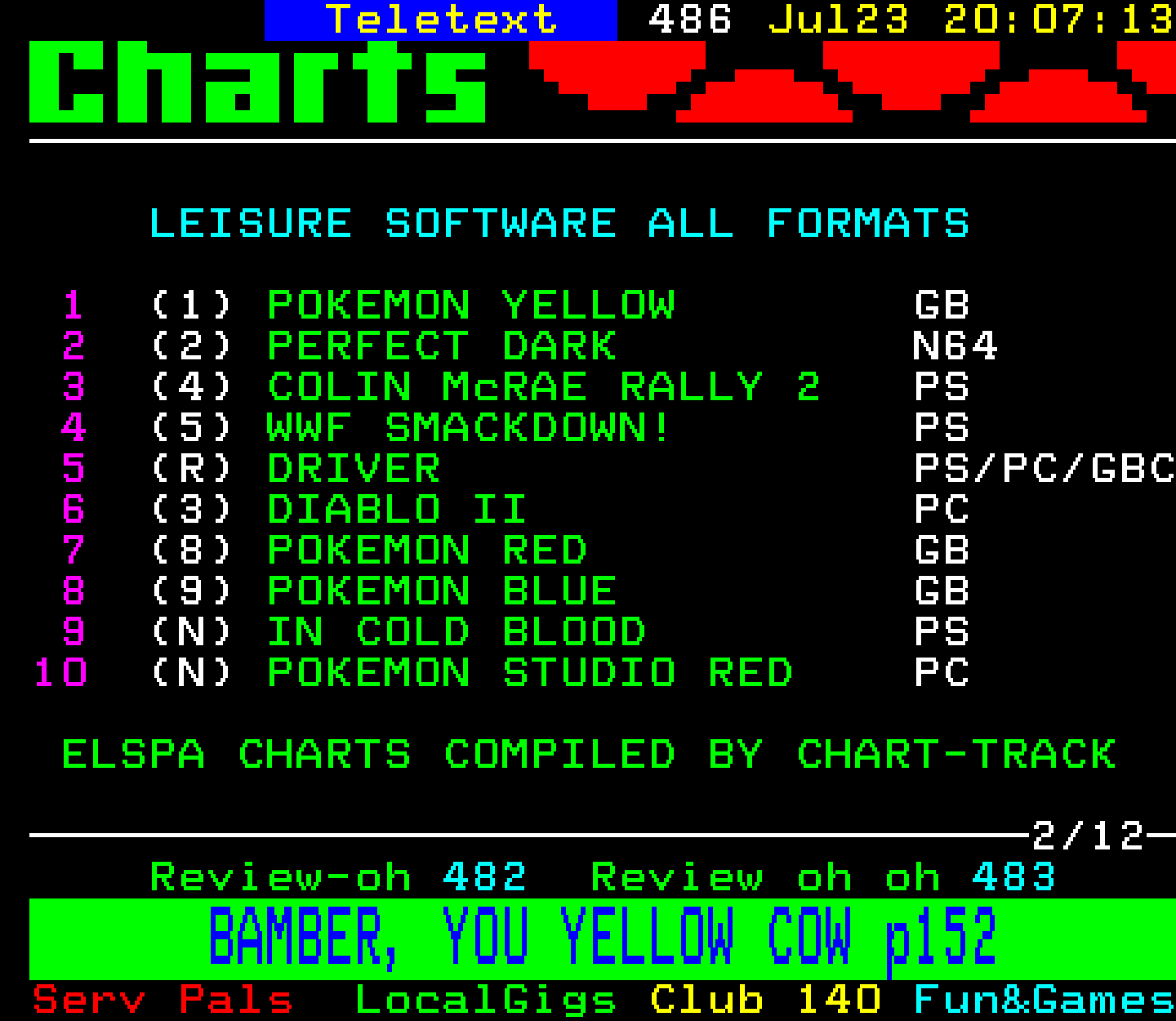This screenshot has width=1176, height=1021.
Task: Click the 20:07:13 clock
Action: (1059, 20)
